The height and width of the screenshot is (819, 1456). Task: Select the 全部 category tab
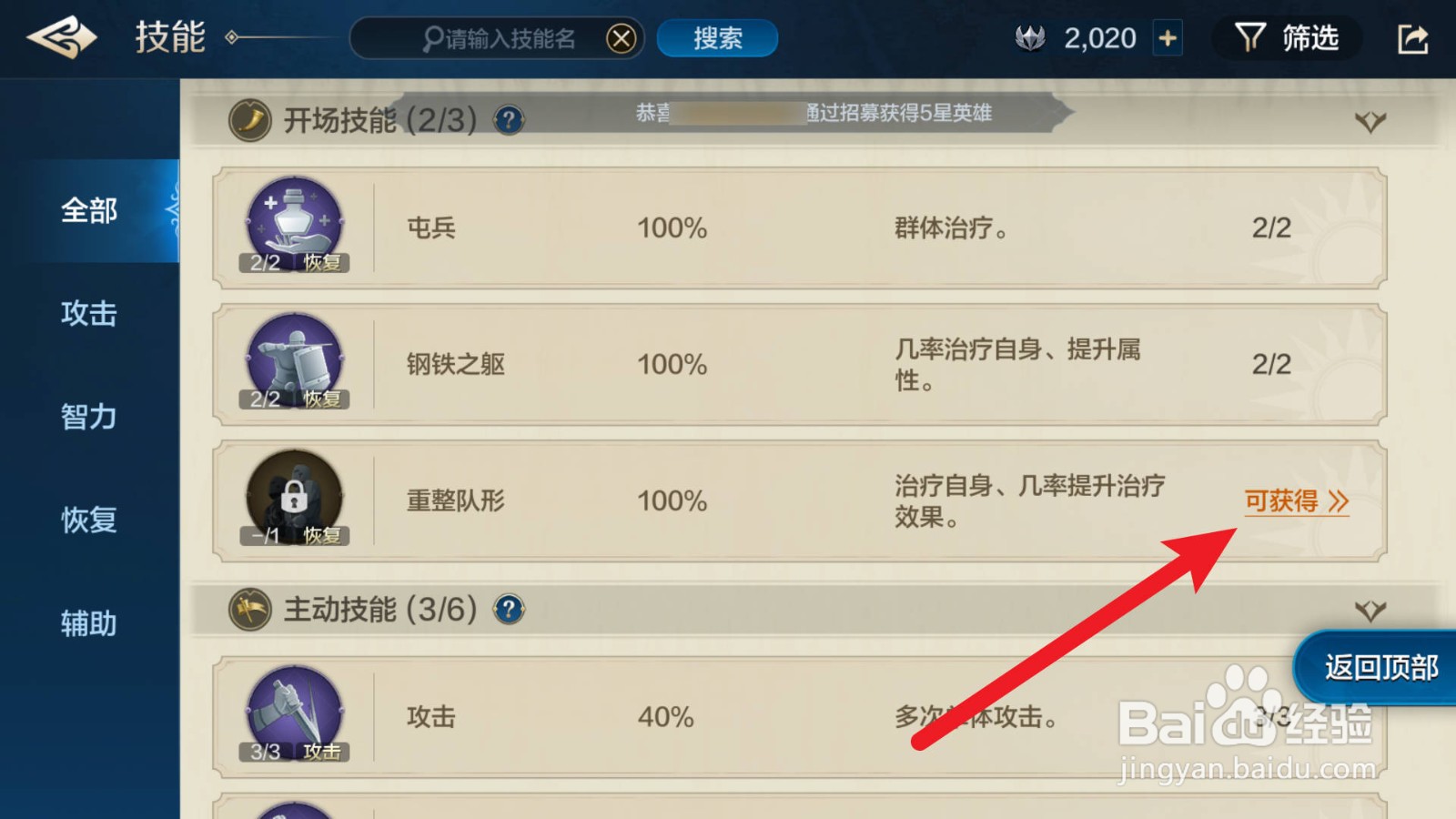pyautogui.click(x=89, y=210)
